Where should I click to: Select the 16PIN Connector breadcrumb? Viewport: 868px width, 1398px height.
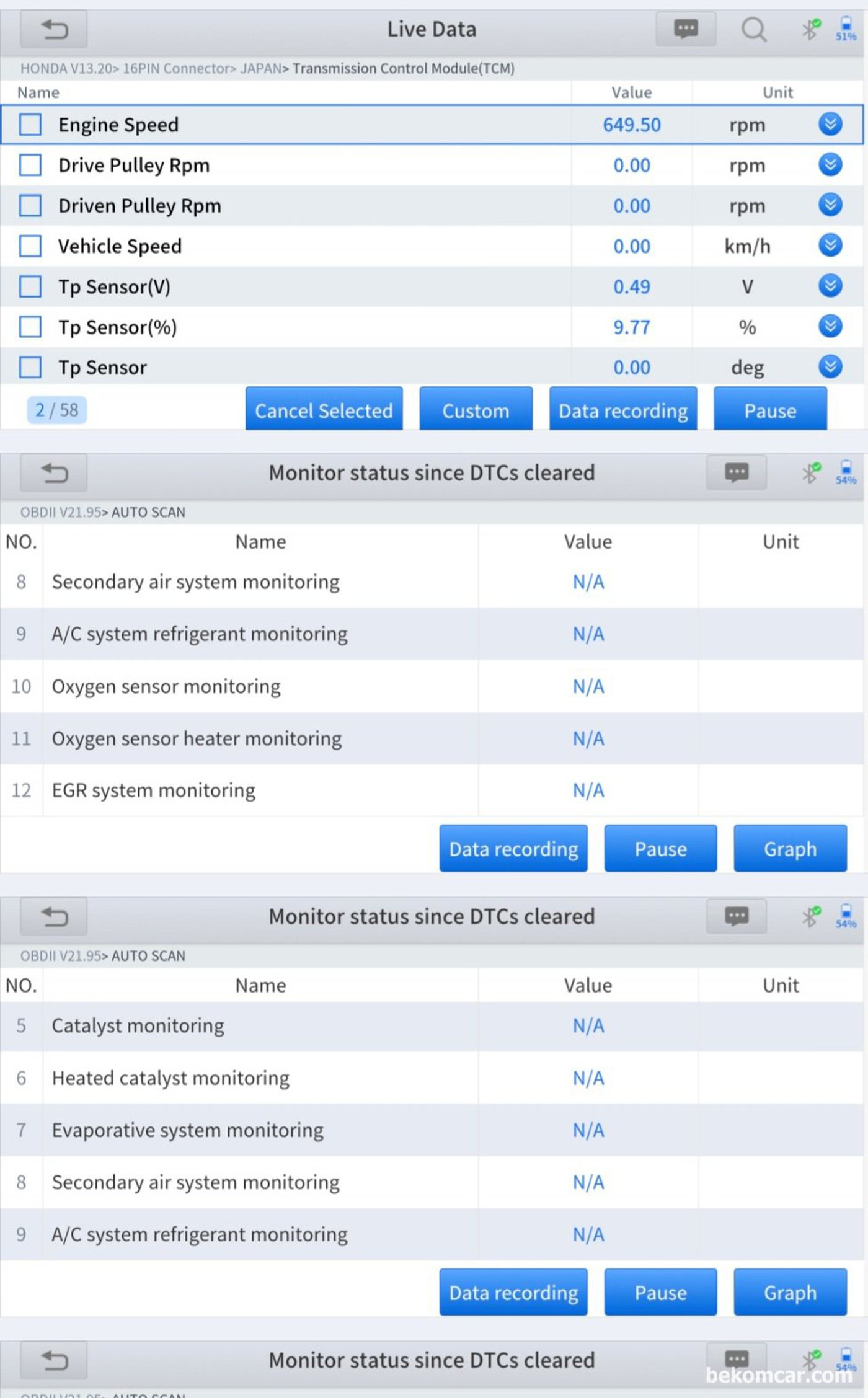(176, 68)
